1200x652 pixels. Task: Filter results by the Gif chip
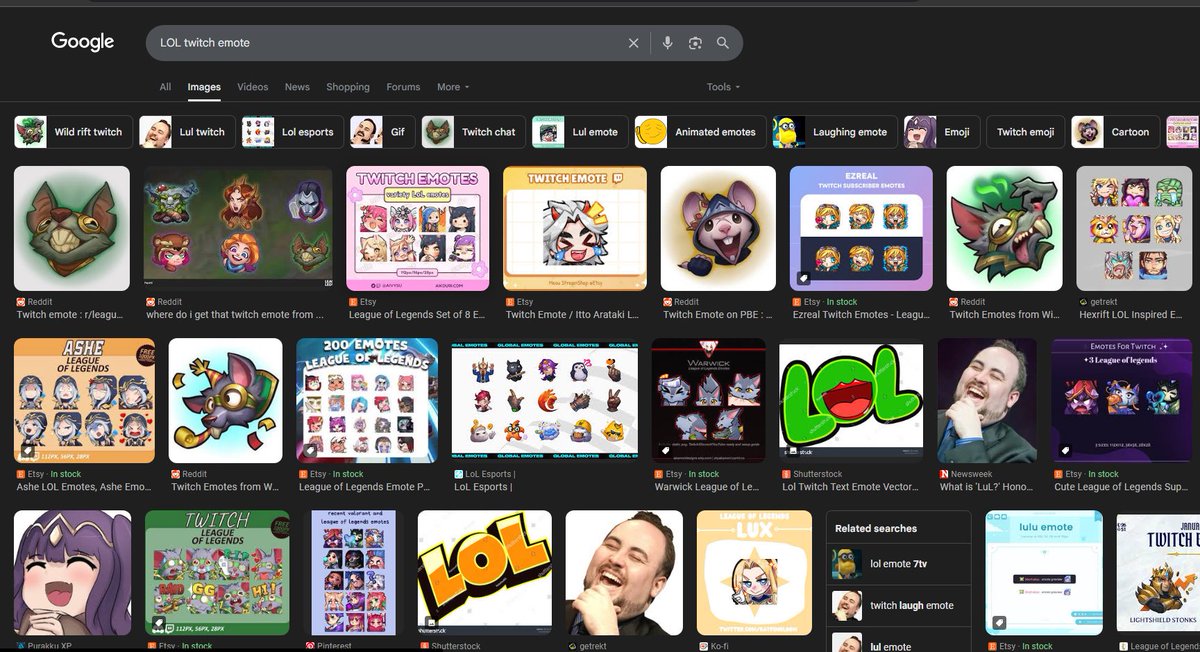pyautogui.click(x=382, y=132)
